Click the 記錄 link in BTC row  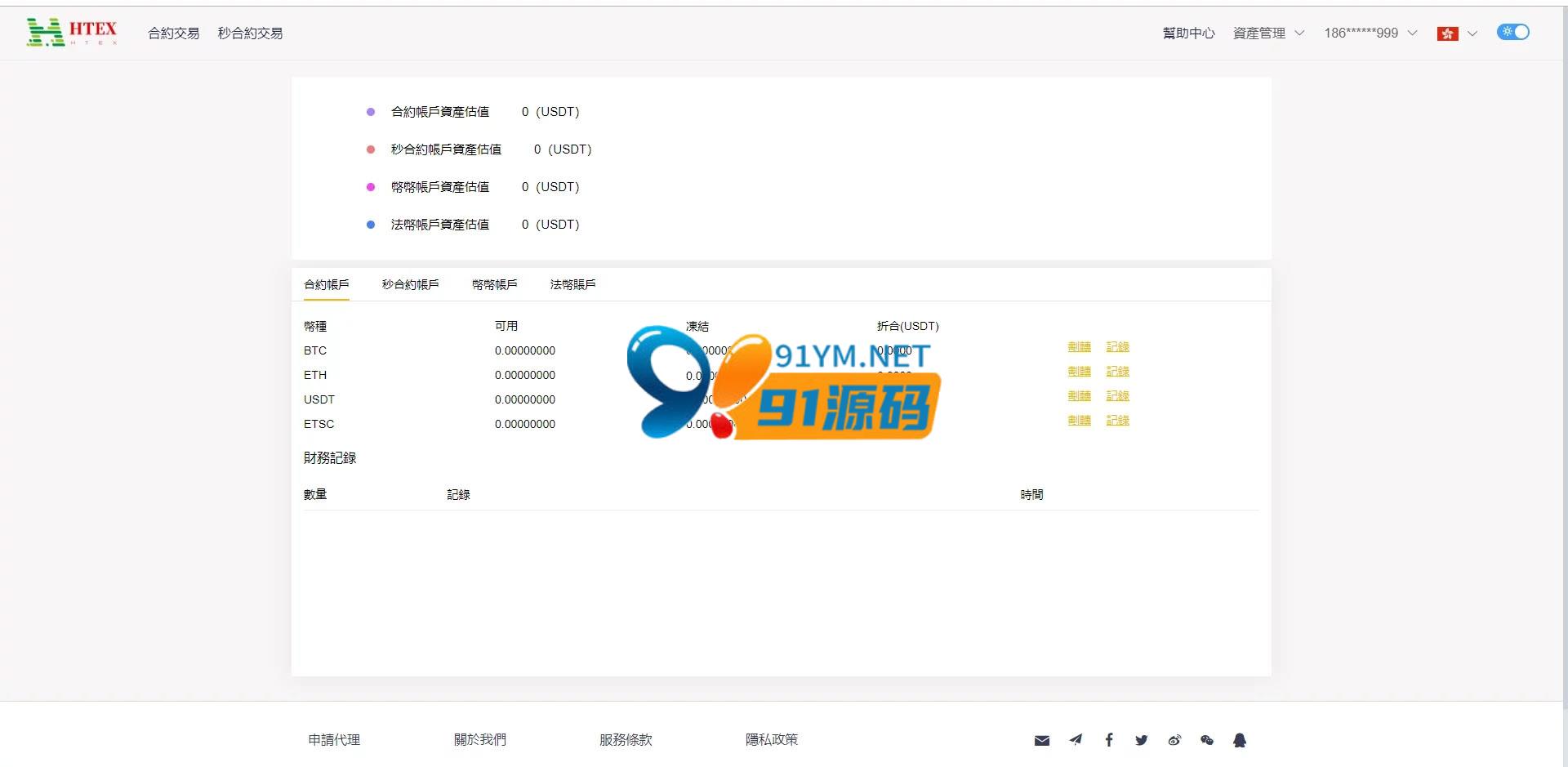(1118, 347)
